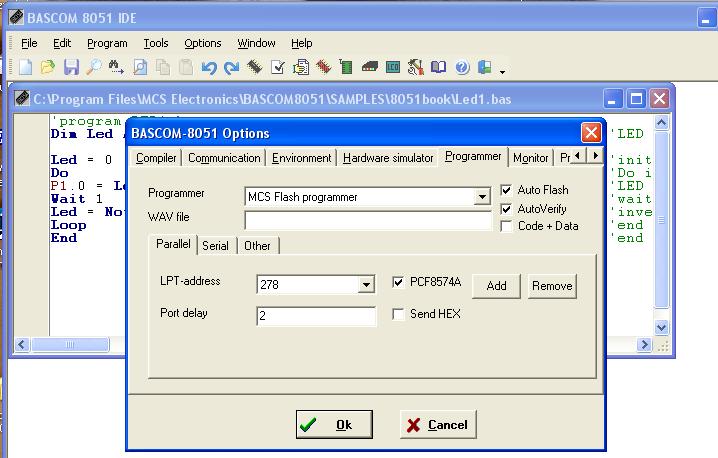Viewport: 718px width, 458px height.
Task: Click the Led1.bas window document icon
Action: tap(22, 98)
